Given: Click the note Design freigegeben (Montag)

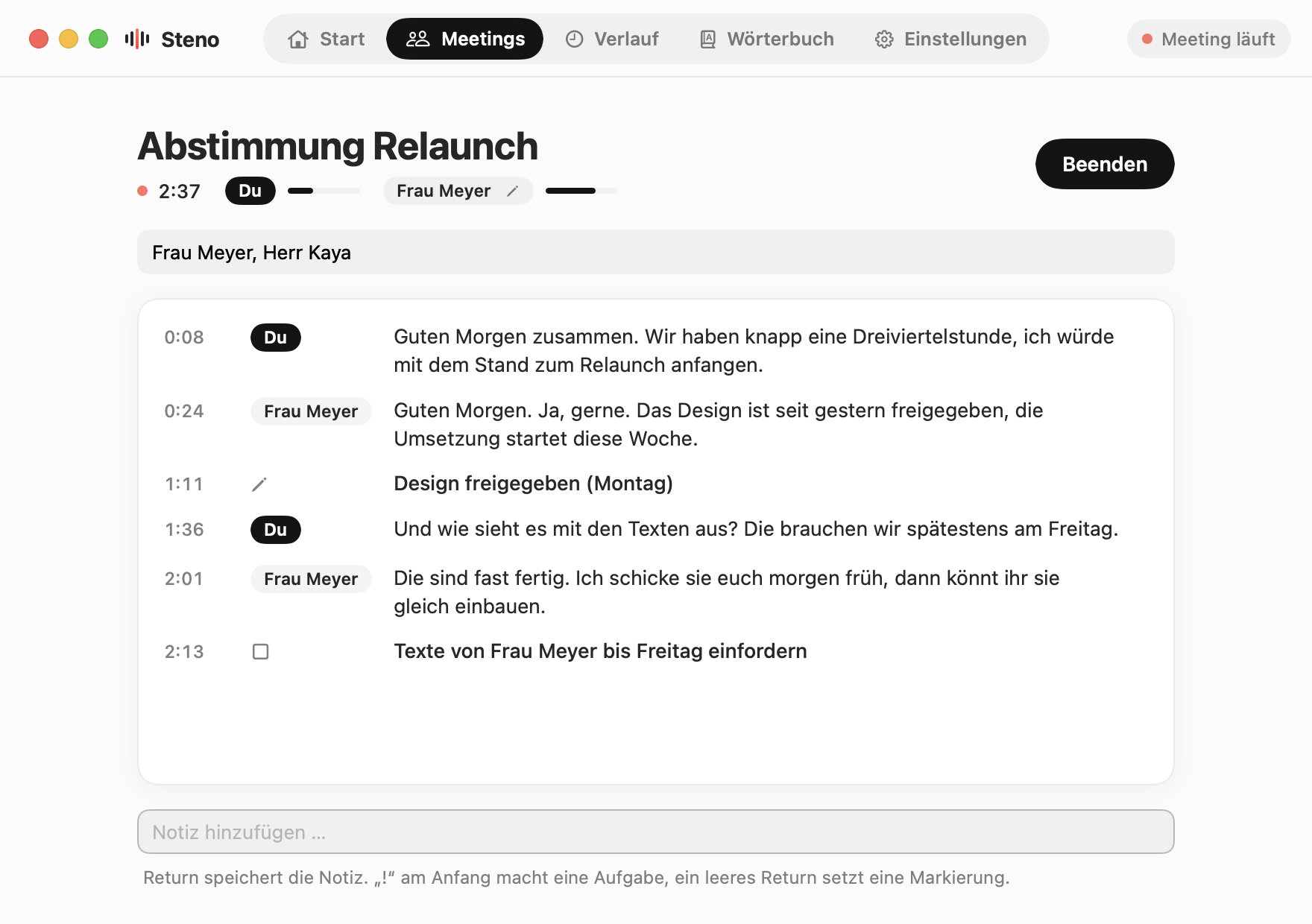Looking at the screenshot, I should 533,484.
